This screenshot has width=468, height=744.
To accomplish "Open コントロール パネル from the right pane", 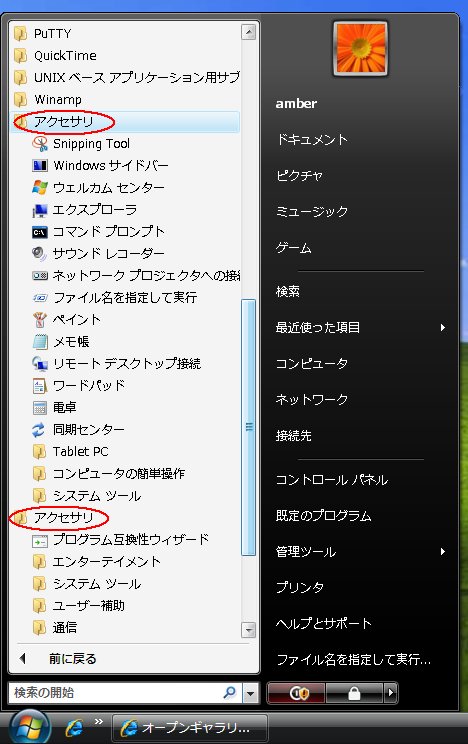I will click(332, 480).
